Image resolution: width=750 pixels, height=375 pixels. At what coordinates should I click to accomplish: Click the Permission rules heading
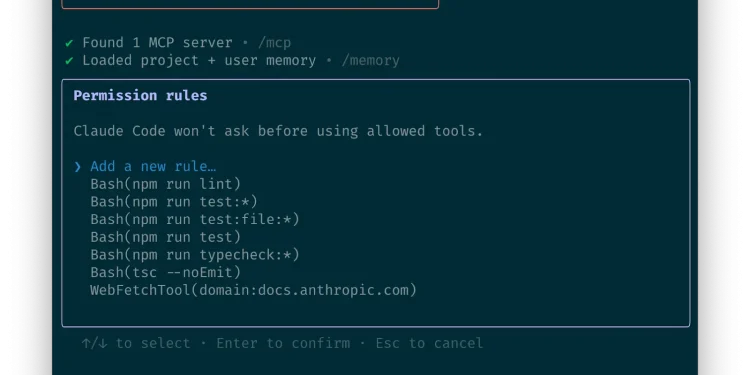(x=140, y=96)
